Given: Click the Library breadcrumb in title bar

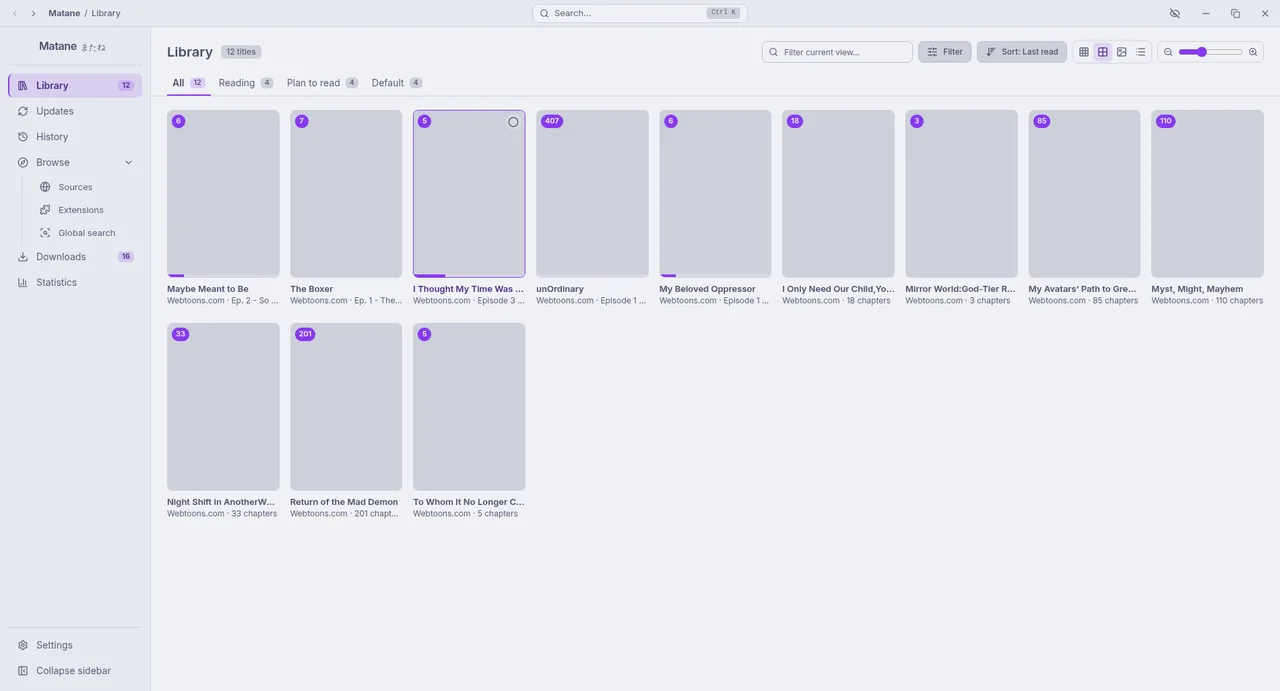Looking at the screenshot, I should [106, 13].
